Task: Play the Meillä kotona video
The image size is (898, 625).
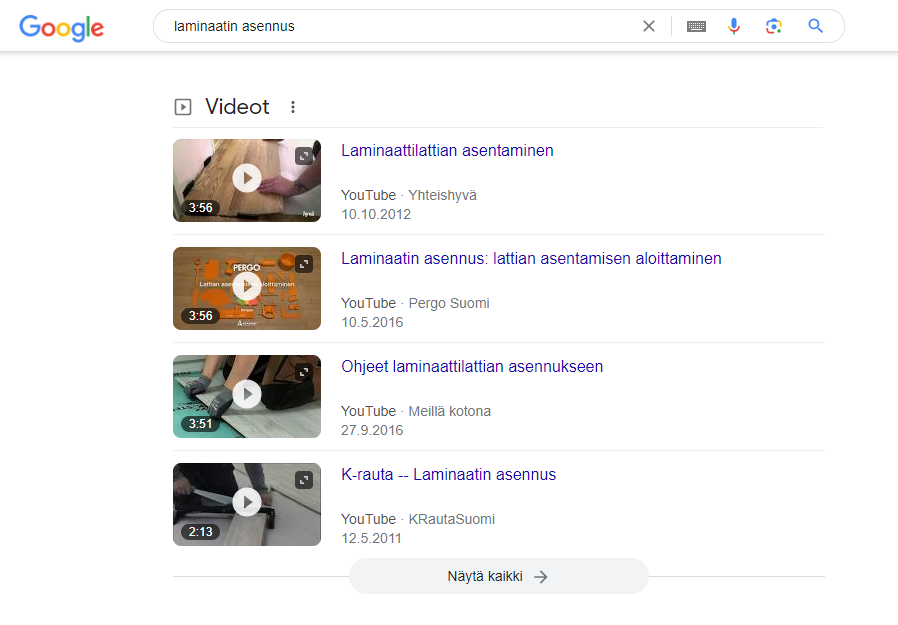Action: 247,396
